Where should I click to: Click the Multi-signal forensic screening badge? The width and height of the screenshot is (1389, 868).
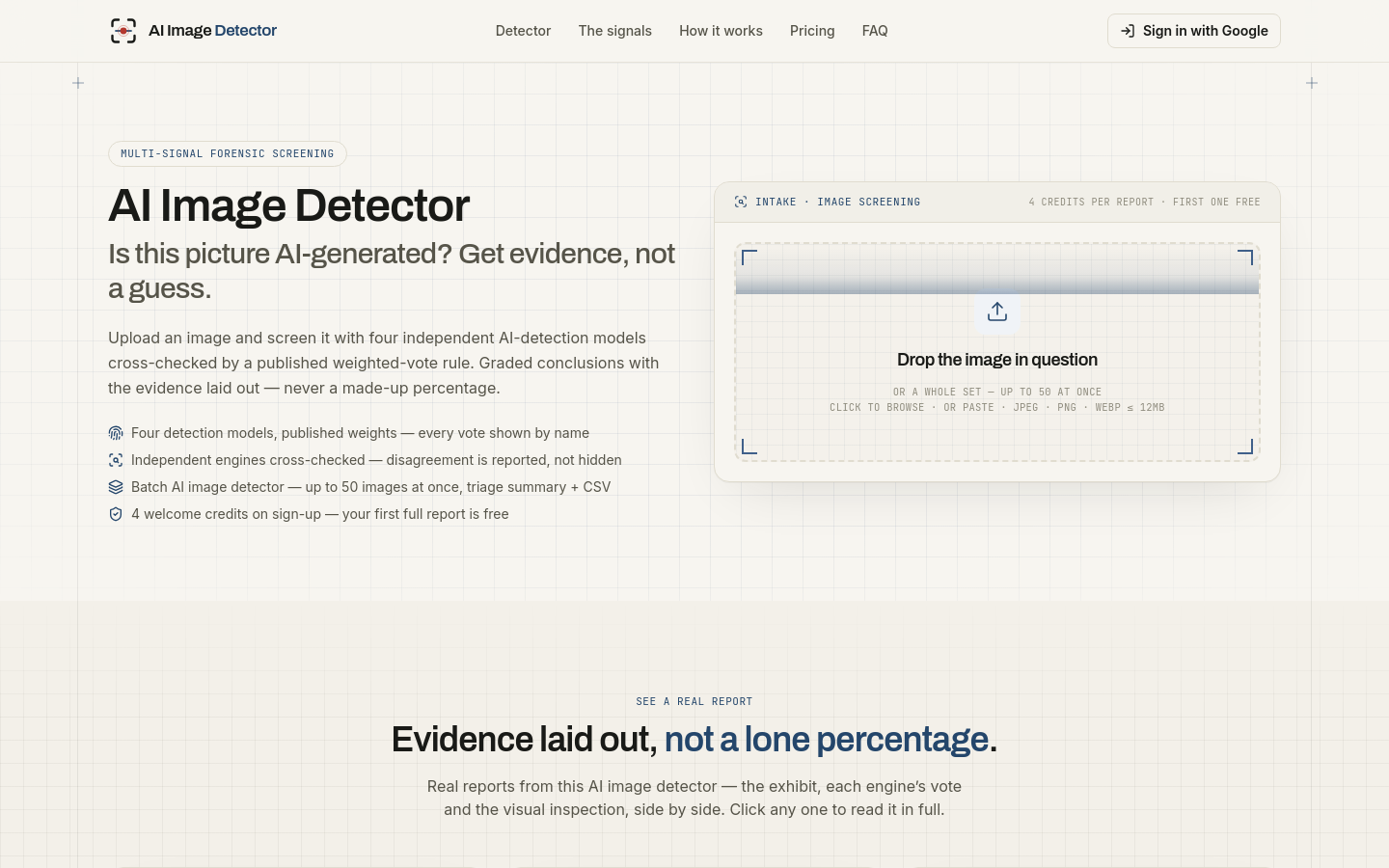(228, 153)
